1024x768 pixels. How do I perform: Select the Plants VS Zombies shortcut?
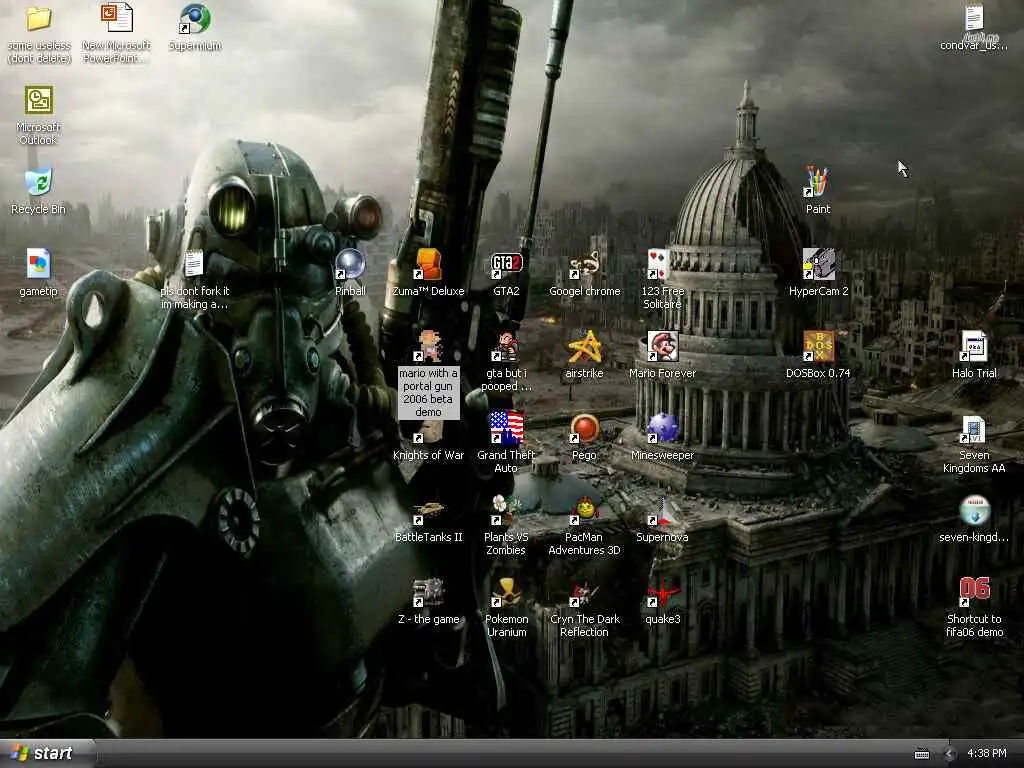point(507,510)
